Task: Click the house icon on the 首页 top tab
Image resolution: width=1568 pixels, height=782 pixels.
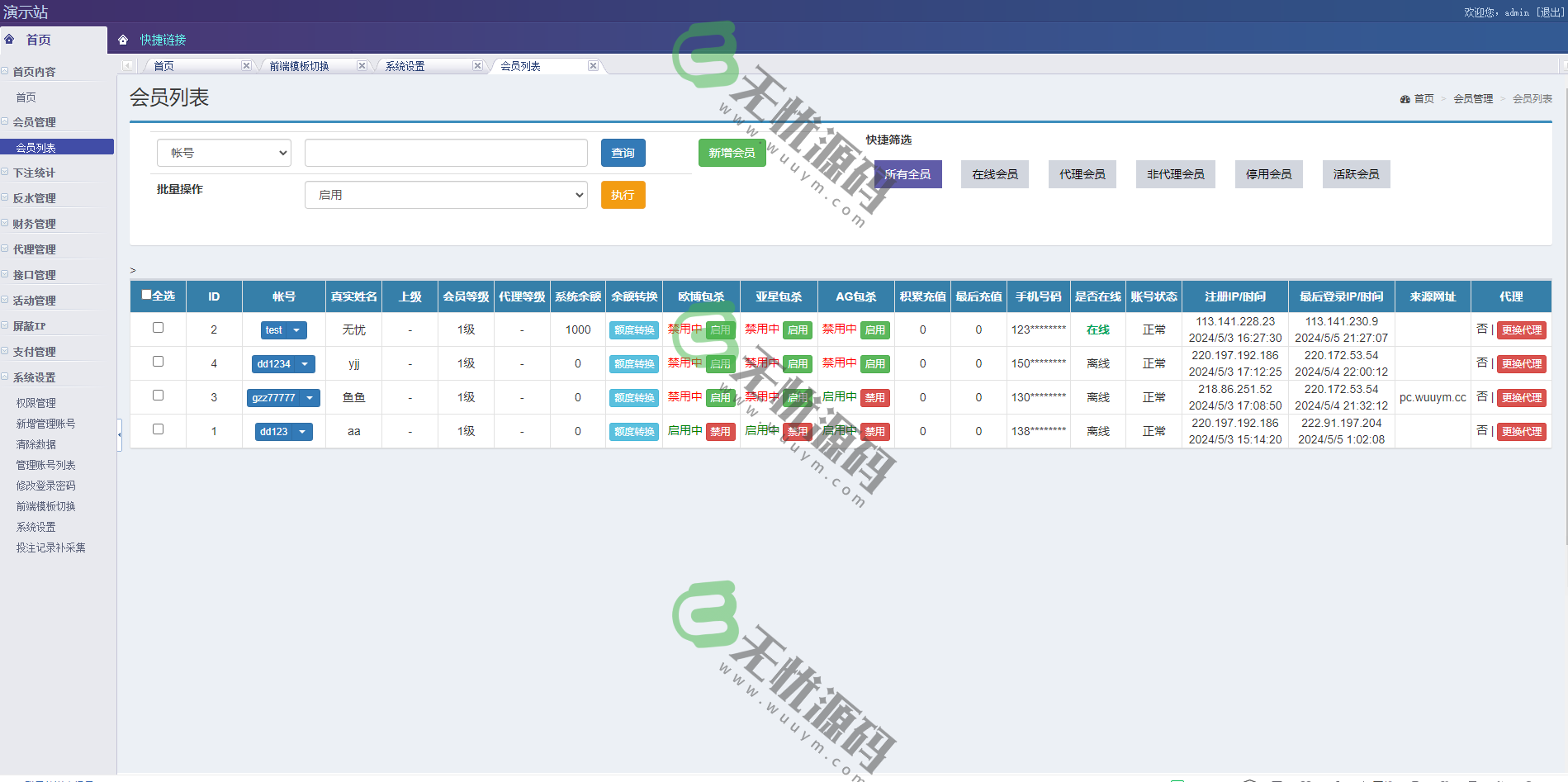Action: (x=10, y=40)
